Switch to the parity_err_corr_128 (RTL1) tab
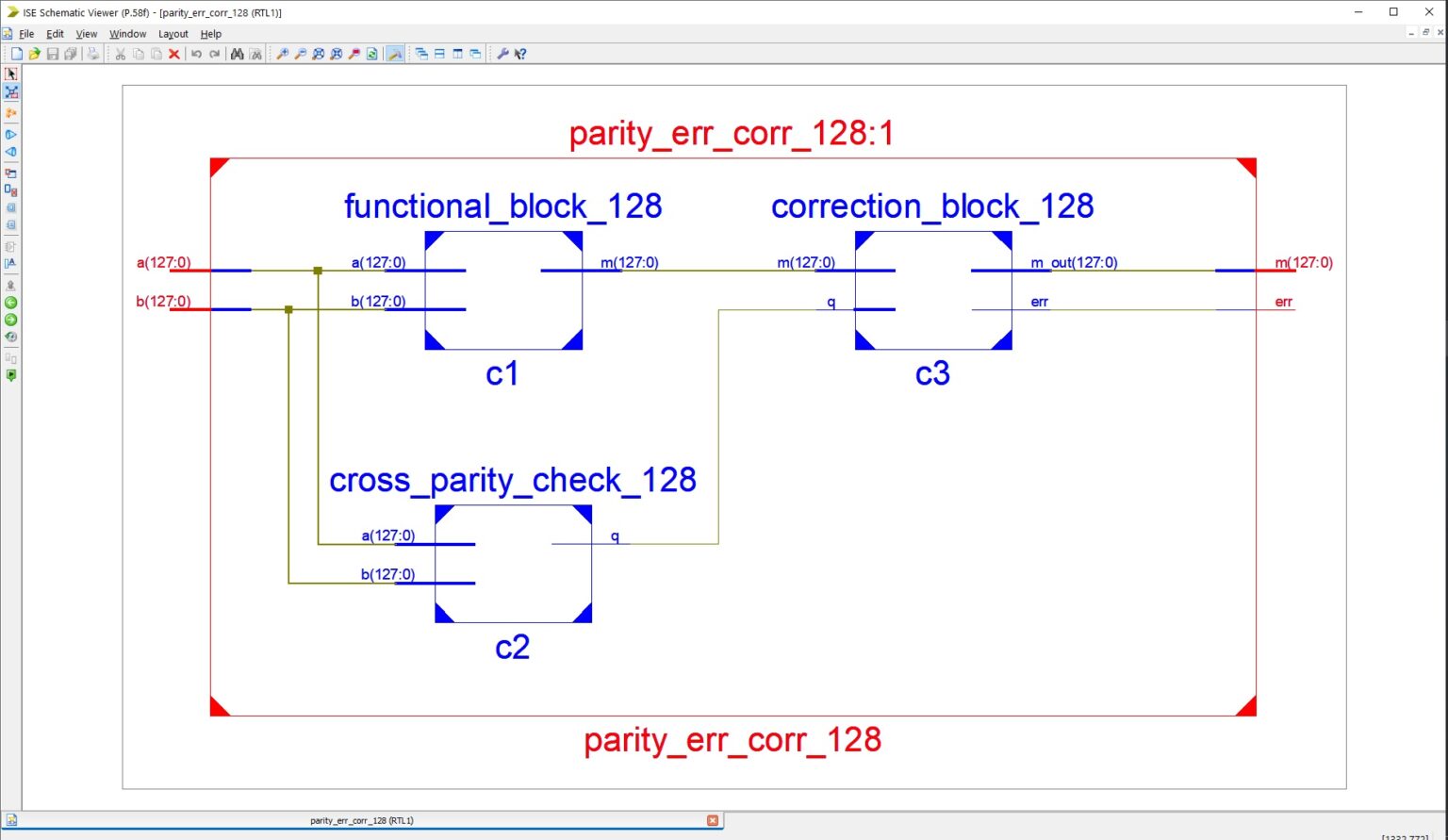1448x840 pixels. pyautogui.click(x=361, y=820)
